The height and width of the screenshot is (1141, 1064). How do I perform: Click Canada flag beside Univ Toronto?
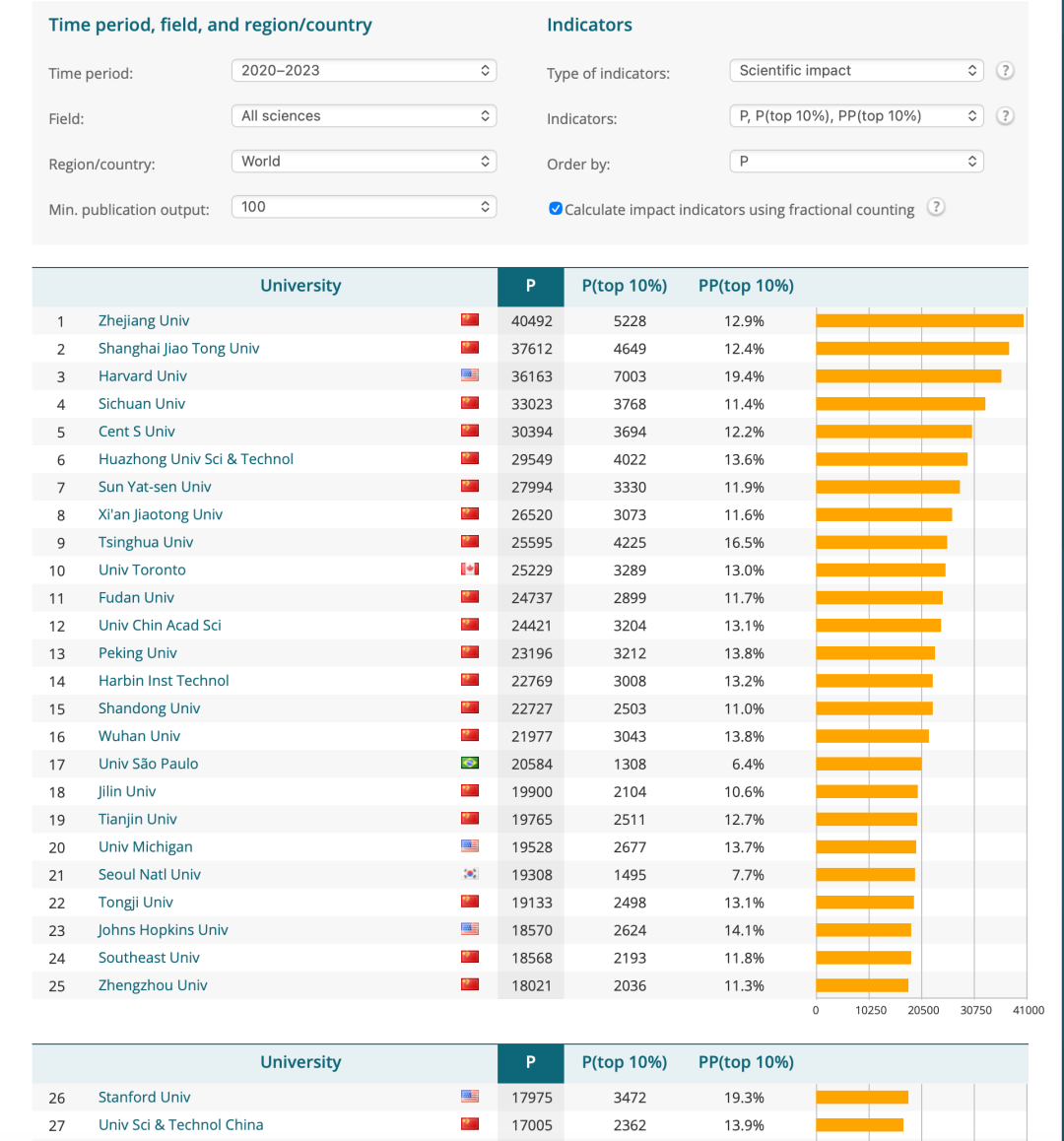tap(470, 570)
